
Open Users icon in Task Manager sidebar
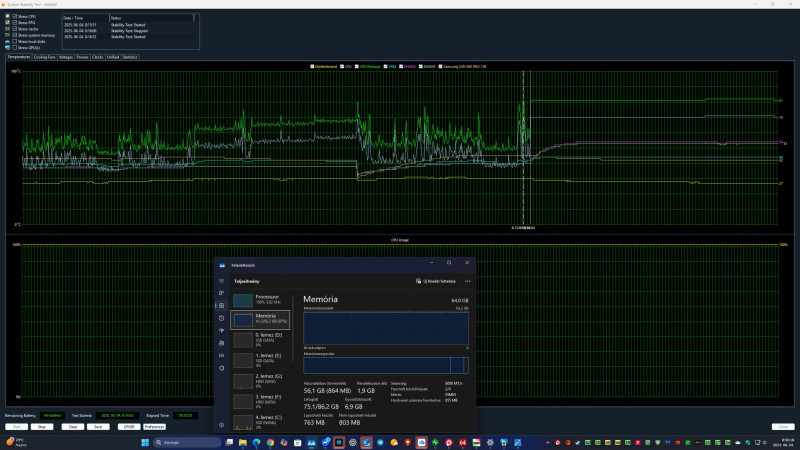click(x=221, y=343)
